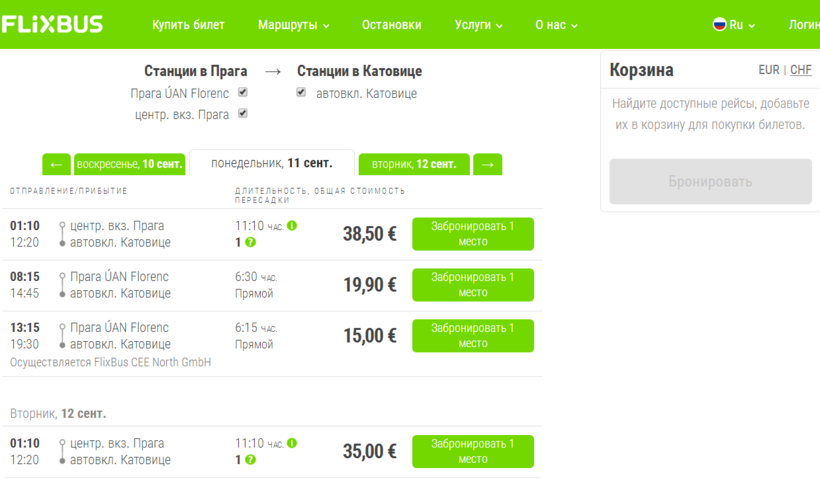820x480 pixels.
Task: Uncheck центр. вкз. Прага station checkbox
Action: click(242, 114)
